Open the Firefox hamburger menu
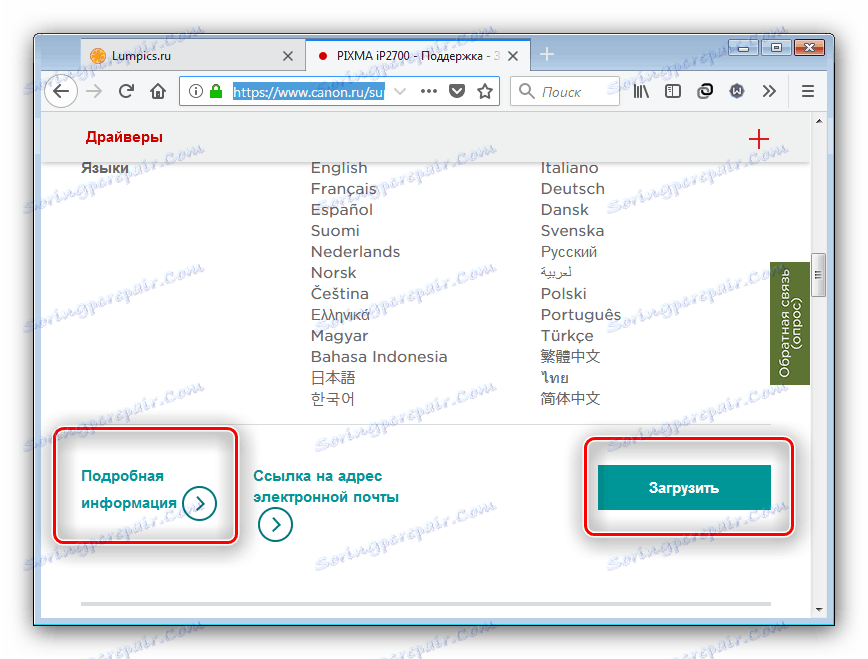 (808, 91)
